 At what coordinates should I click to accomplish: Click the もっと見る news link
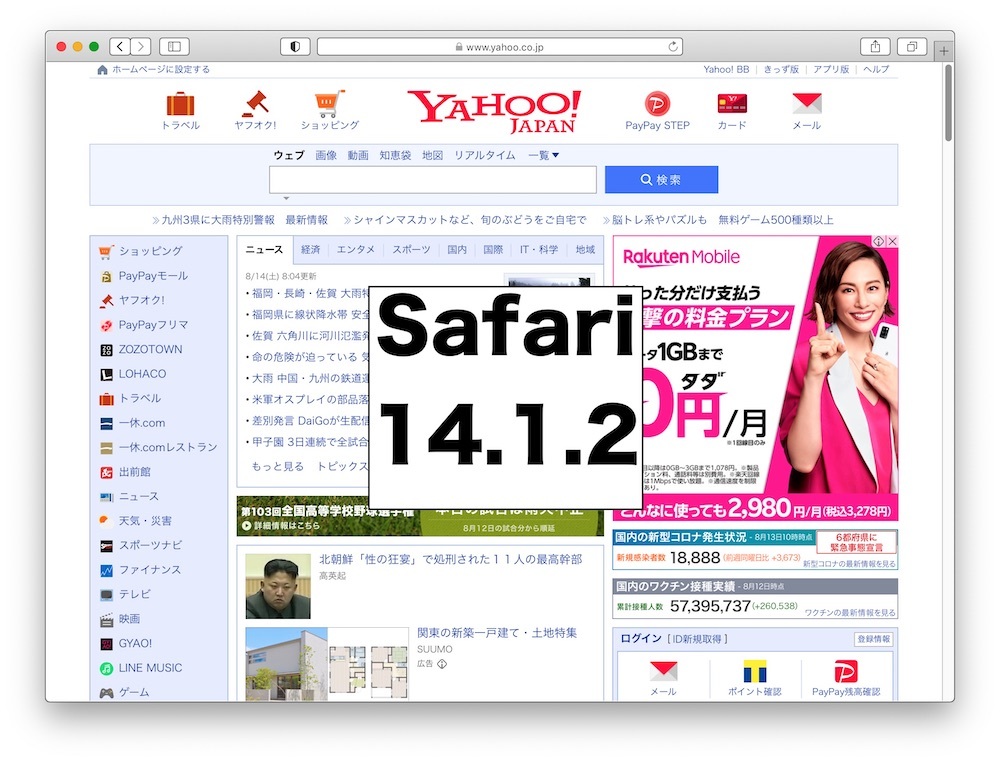[277, 466]
